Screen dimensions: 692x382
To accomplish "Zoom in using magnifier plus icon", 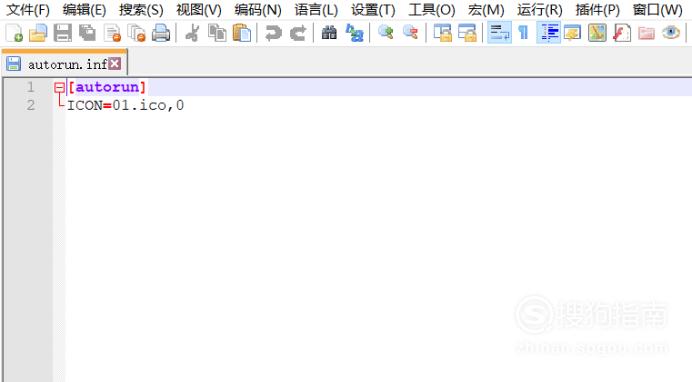I will pos(386,33).
